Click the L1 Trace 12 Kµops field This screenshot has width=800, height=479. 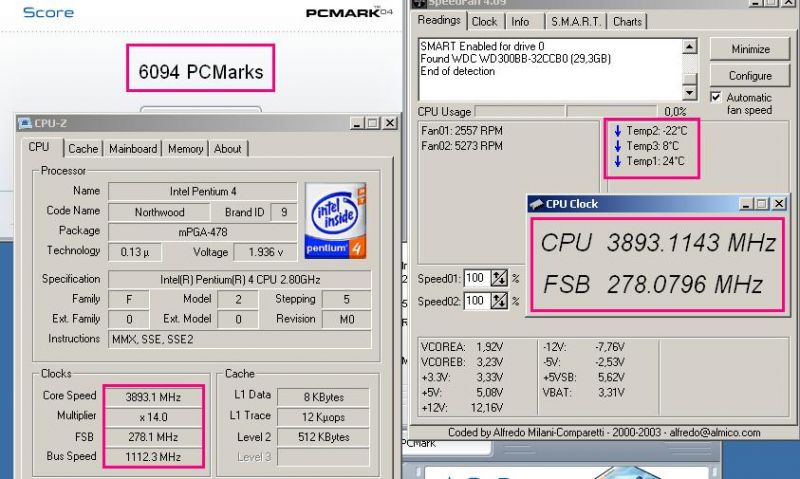[323, 417]
